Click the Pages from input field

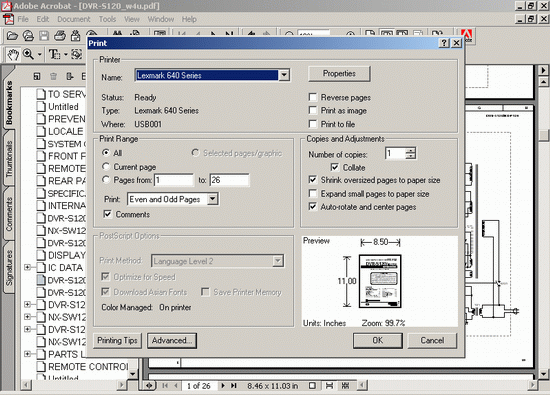pyautogui.click(x=174, y=180)
